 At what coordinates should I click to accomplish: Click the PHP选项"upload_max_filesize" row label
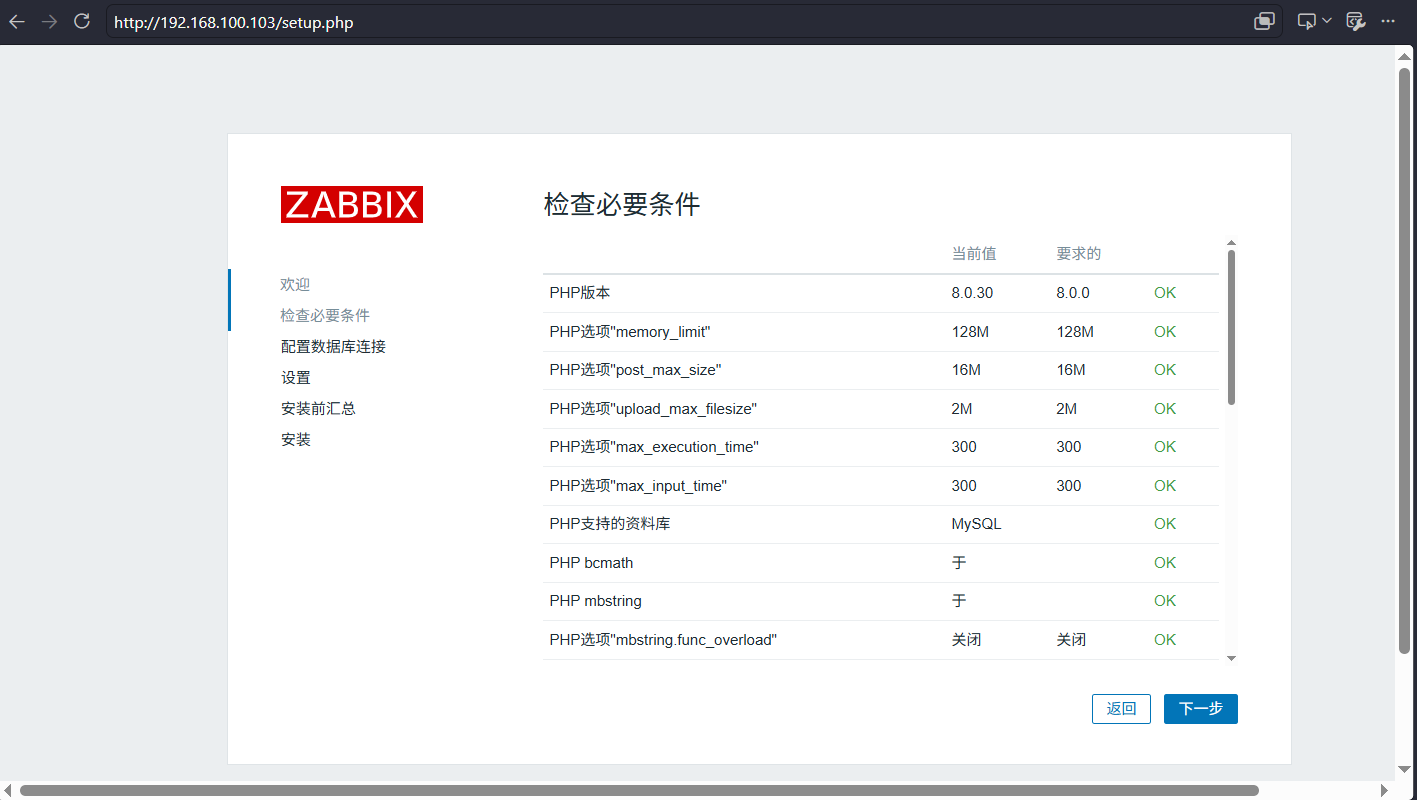point(653,409)
